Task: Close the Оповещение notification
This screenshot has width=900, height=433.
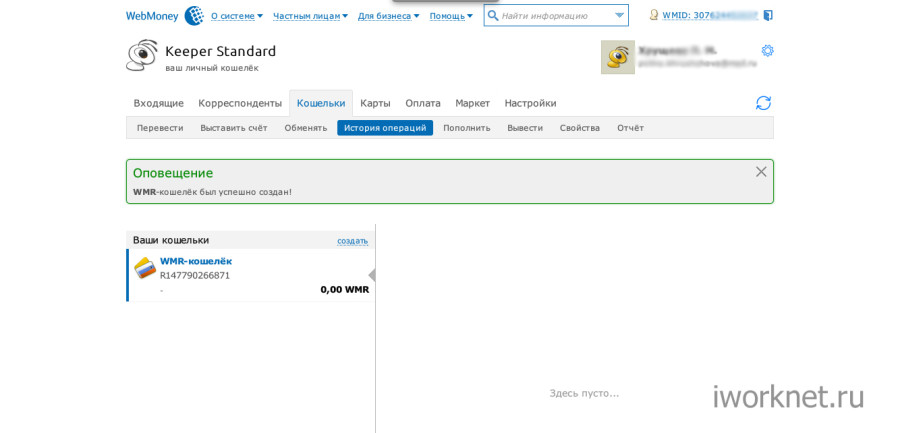Action: (x=761, y=172)
